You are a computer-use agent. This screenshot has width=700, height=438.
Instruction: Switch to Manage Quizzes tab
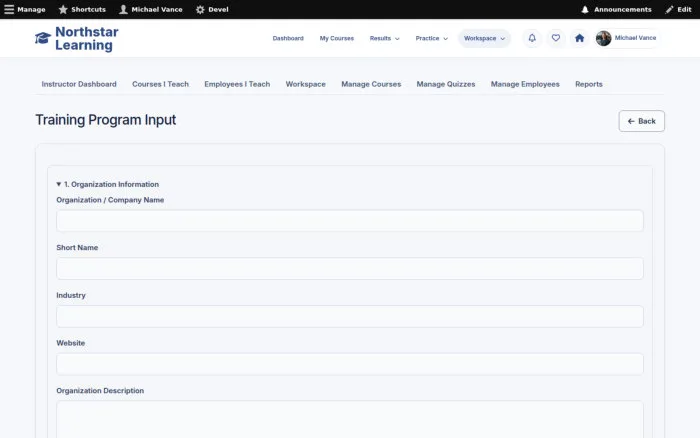(446, 84)
